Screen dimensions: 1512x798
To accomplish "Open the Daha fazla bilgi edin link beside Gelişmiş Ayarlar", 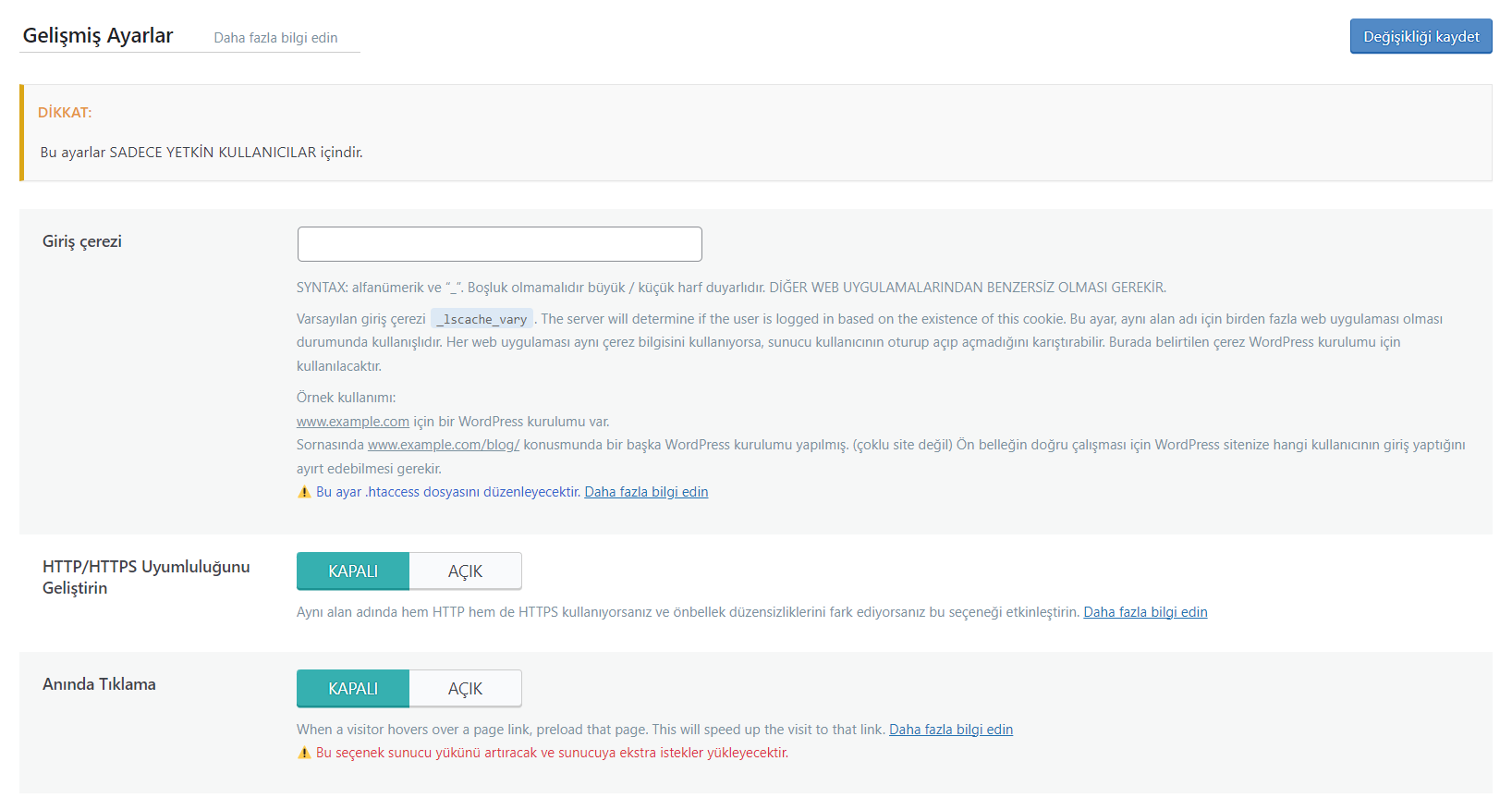I will click(275, 38).
